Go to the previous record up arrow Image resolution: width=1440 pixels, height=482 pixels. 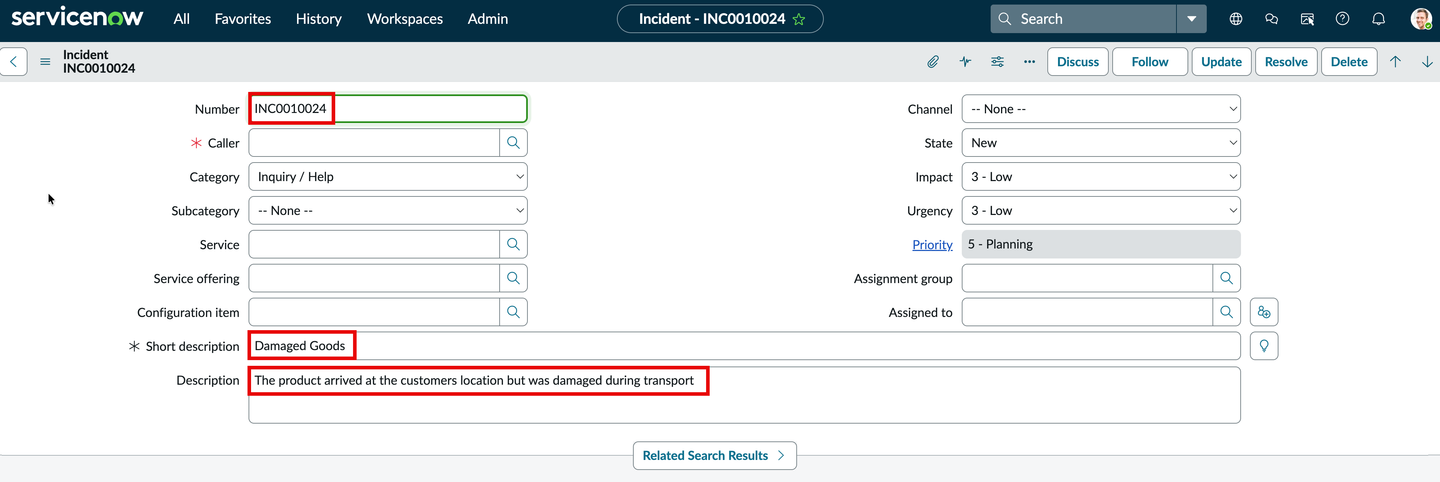1395,62
